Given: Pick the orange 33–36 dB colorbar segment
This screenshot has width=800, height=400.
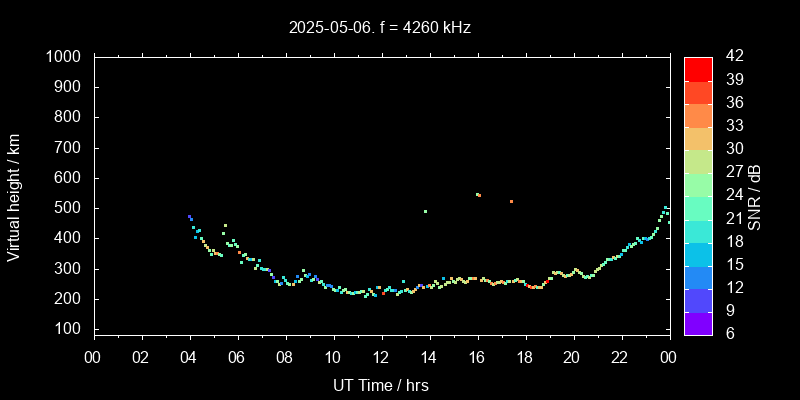Looking at the screenshot, I should pyautogui.click(x=698, y=115).
